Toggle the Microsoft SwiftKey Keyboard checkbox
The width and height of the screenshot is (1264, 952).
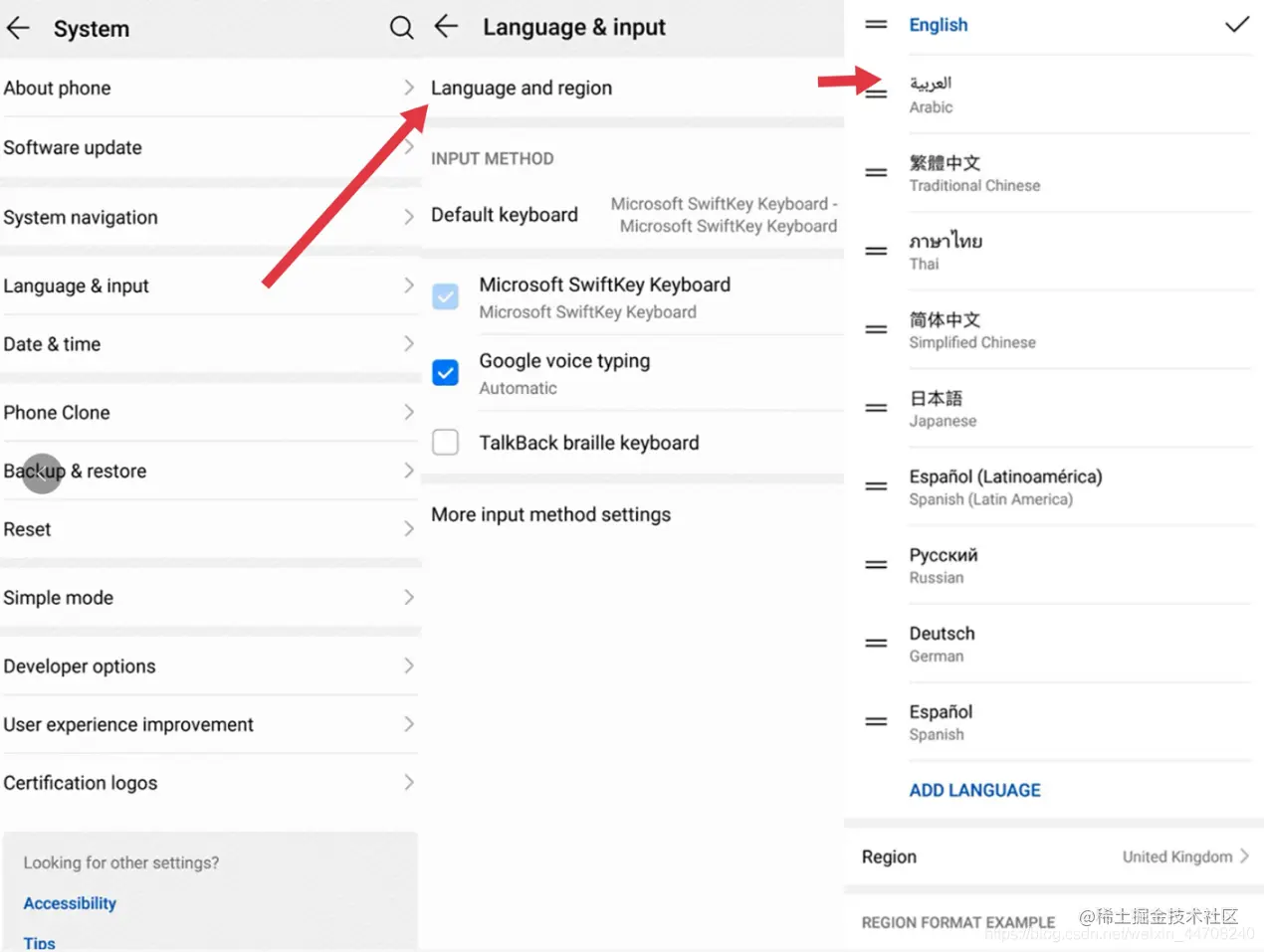(x=446, y=296)
